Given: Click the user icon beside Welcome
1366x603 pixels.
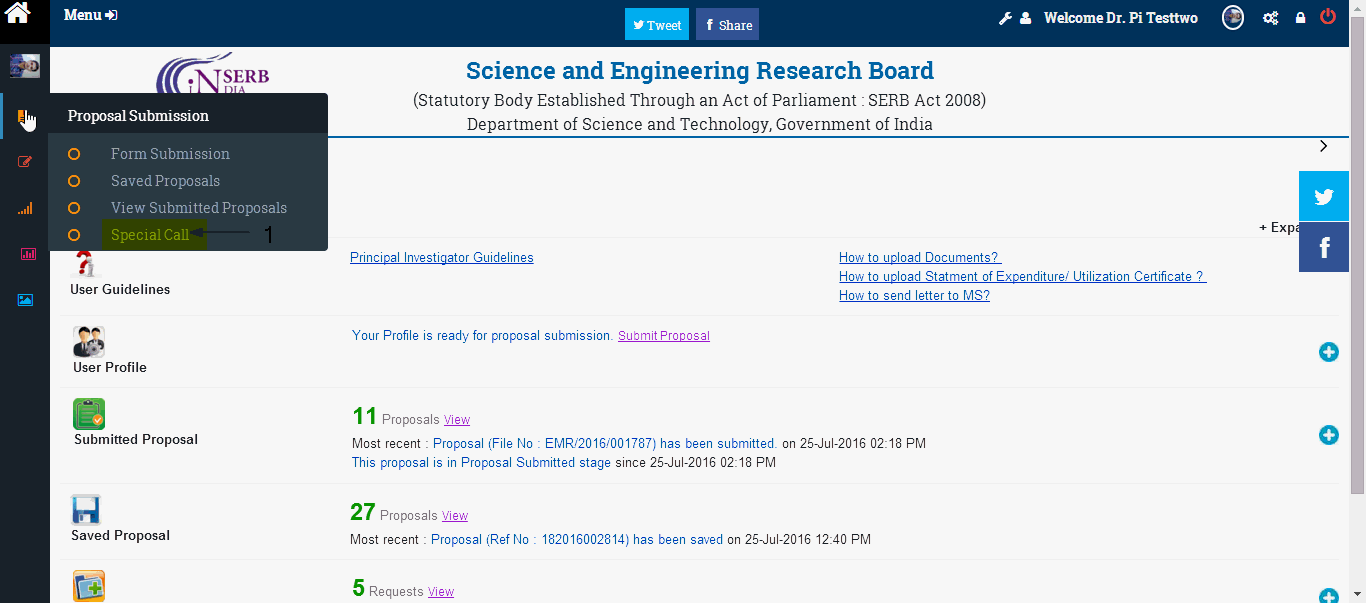Looking at the screenshot, I should (1026, 18).
